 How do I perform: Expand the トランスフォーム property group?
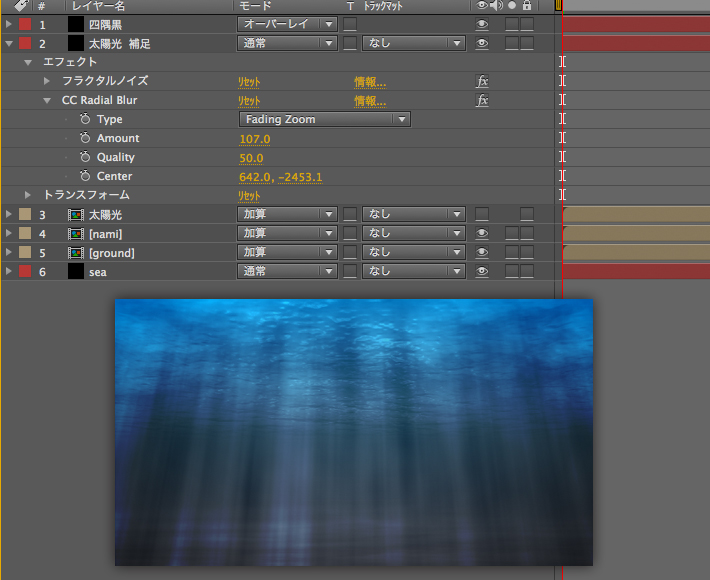point(29,195)
